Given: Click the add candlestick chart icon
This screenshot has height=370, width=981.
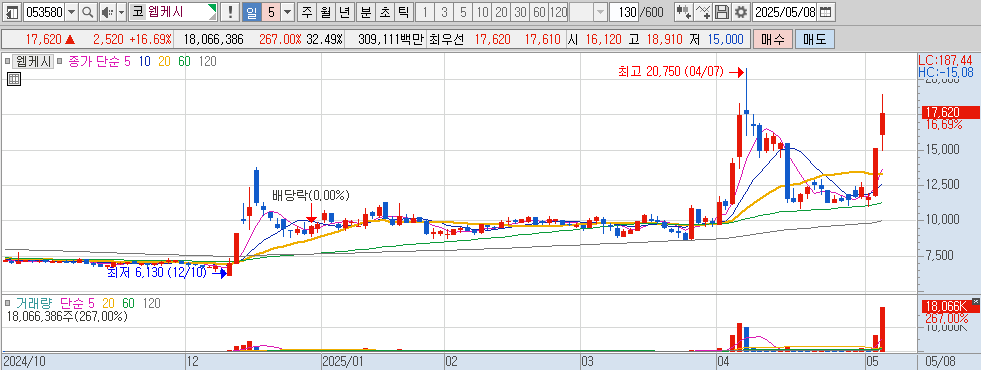Looking at the screenshot, I should pyautogui.click(x=684, y=12).
